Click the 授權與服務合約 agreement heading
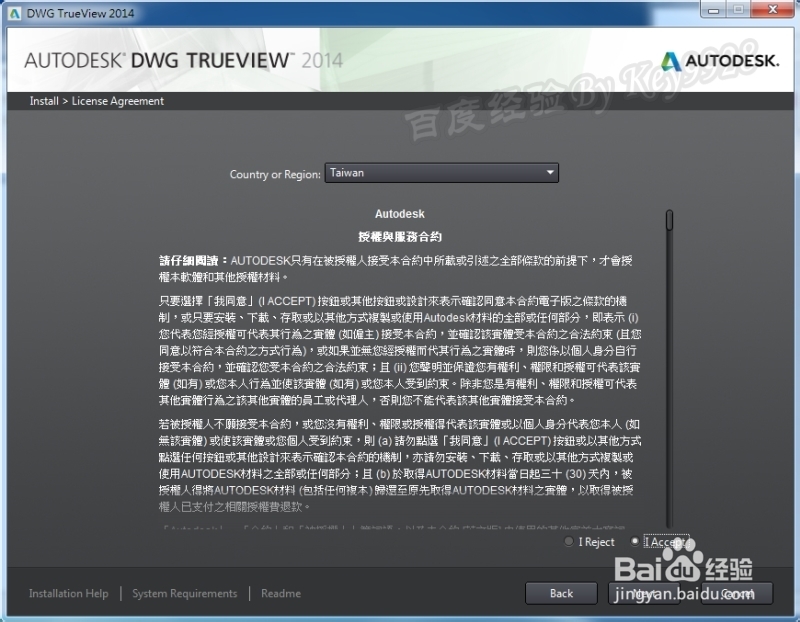The height and width of the screenshot is (622, 800). (x=399, y=236)
